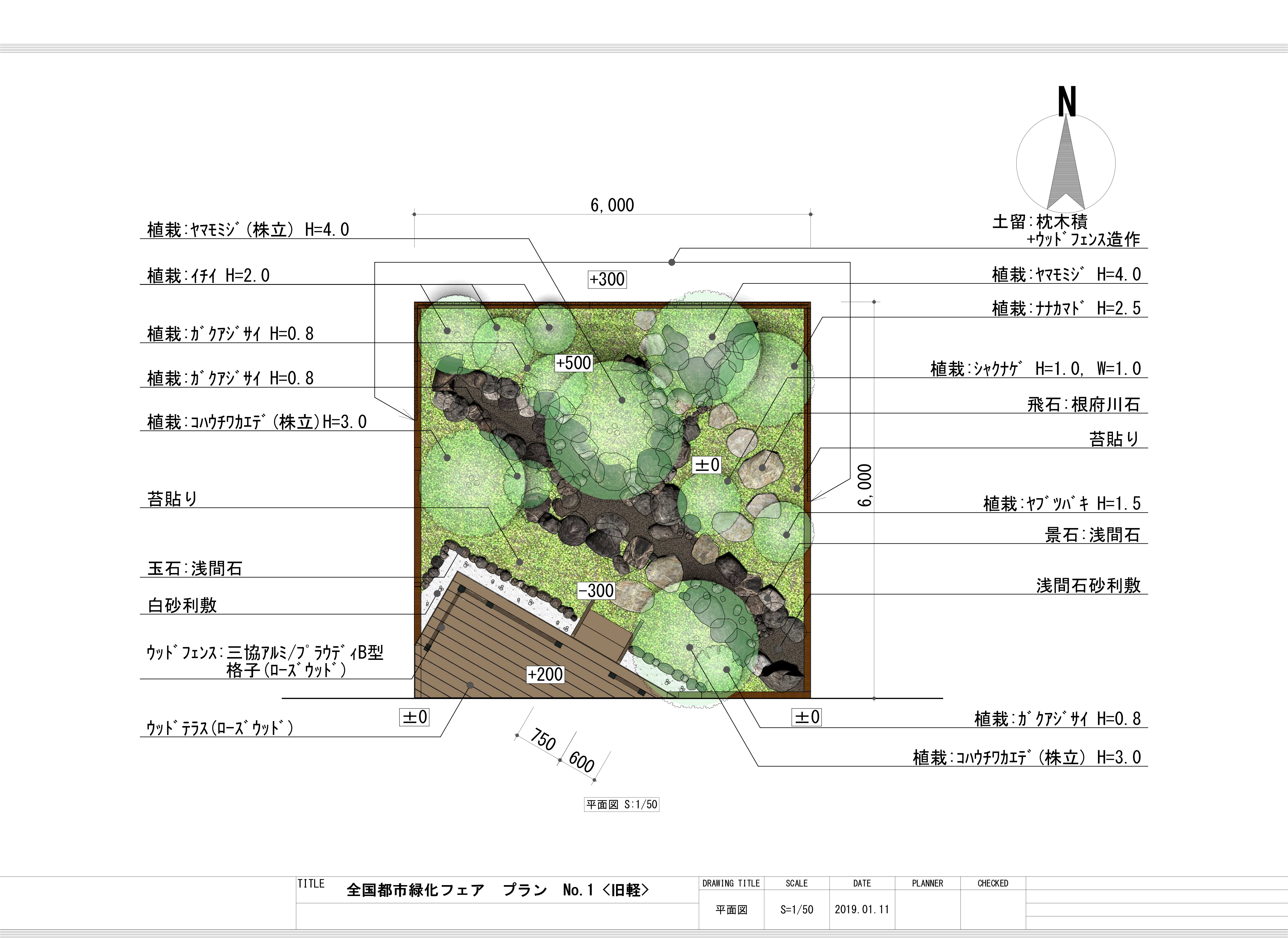Click the '白砂利敷' label
Viewport: 1288px width, 938px height.
pos(182,605)
